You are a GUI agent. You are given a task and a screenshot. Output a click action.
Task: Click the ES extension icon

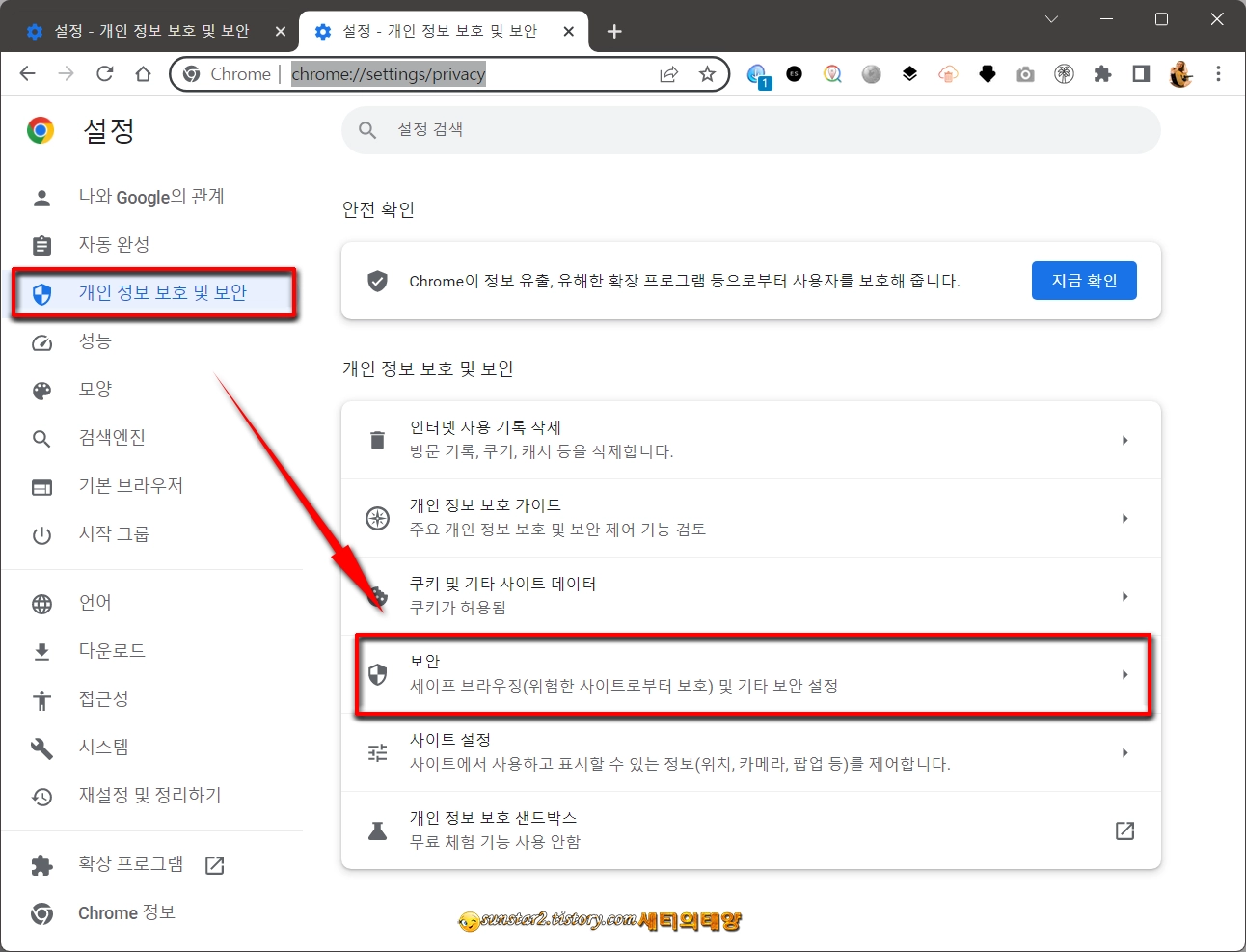(x=794, y=73)
